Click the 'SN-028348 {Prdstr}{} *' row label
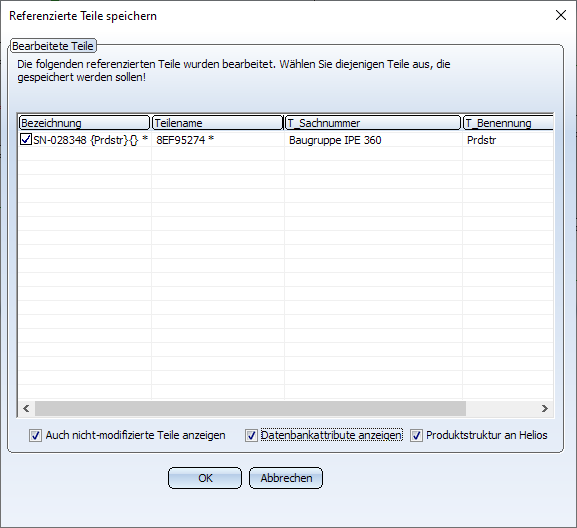 pos(91,140)
